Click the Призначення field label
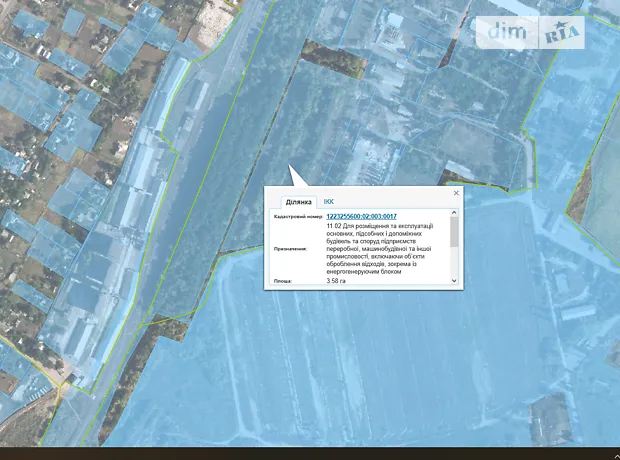The height and width of the screenshot is (460, 620). pos(292,251)
